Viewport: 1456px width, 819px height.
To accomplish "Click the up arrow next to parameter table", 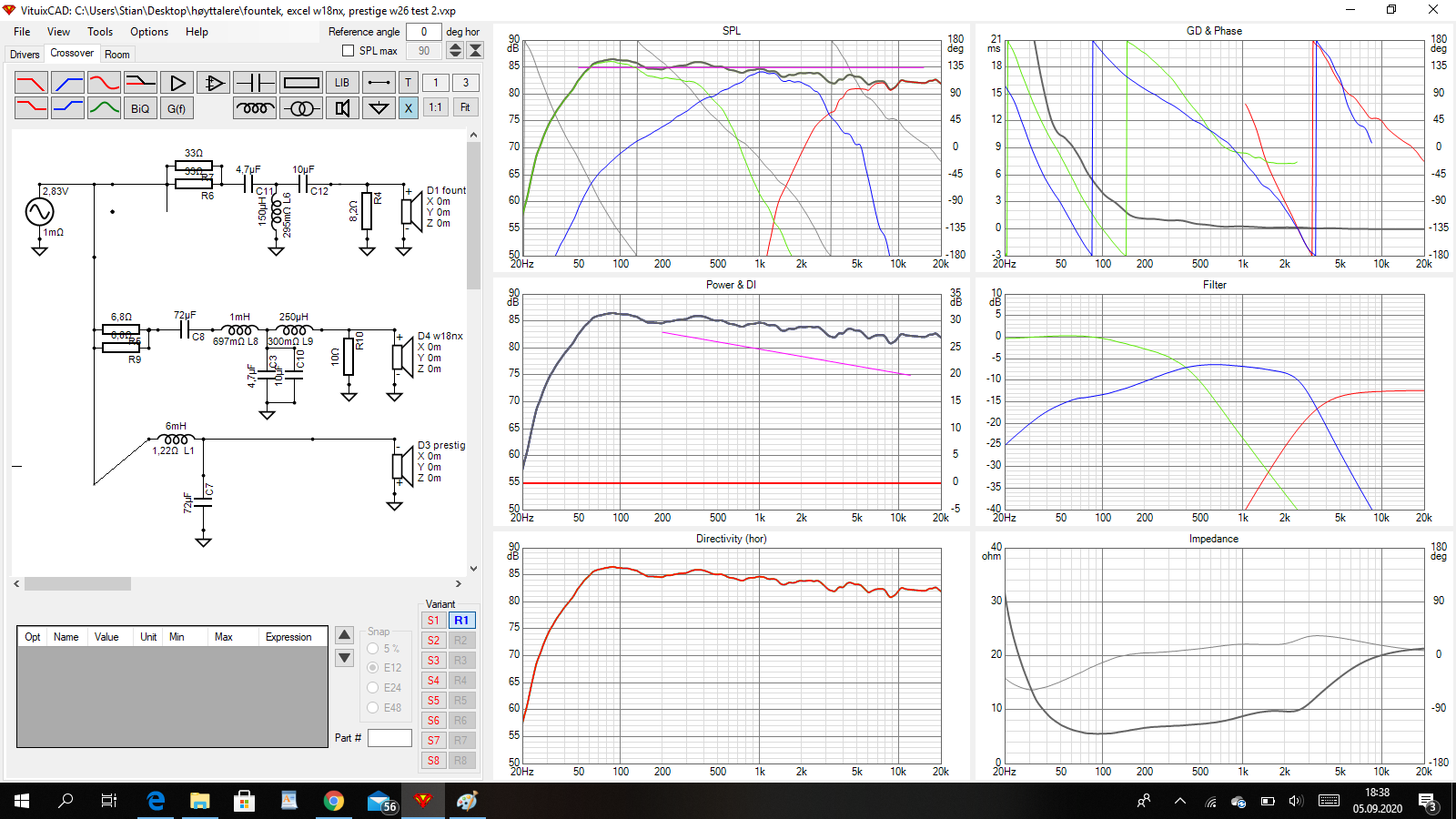I will [344, 635].
